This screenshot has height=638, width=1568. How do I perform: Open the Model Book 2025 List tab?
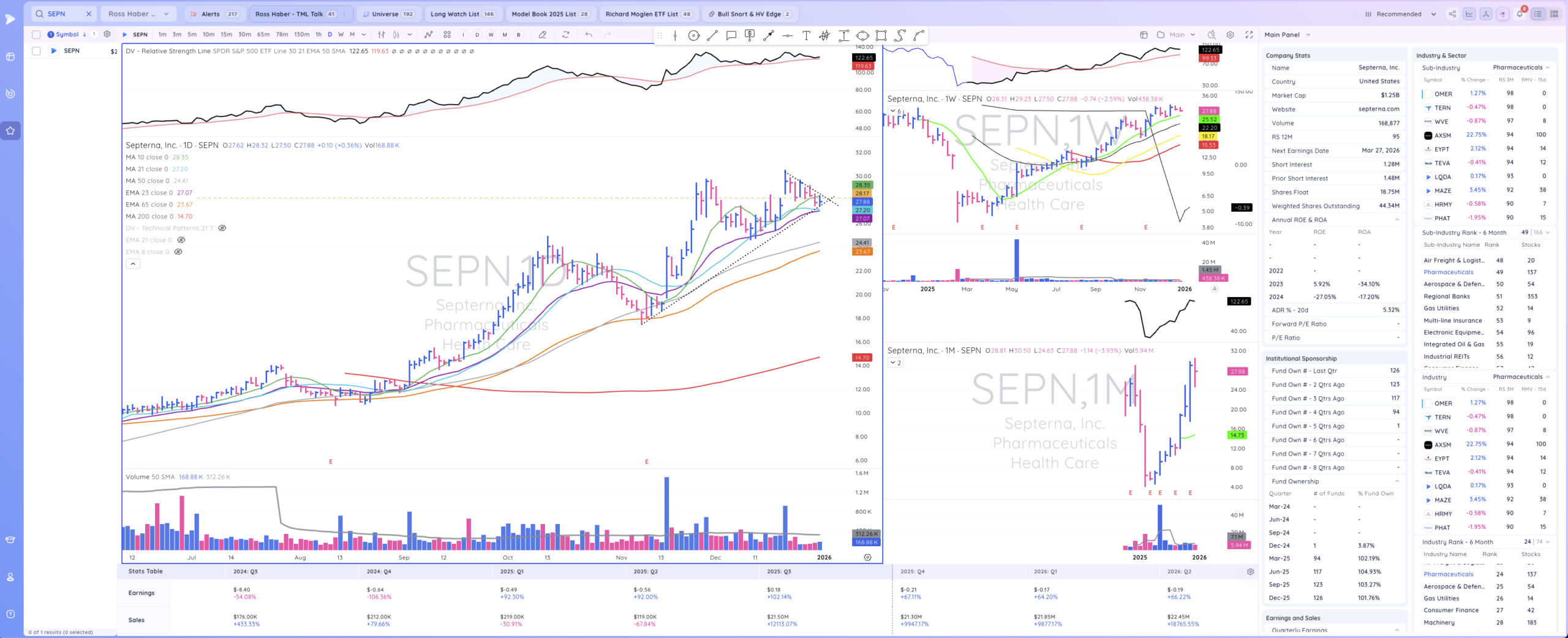549,13
